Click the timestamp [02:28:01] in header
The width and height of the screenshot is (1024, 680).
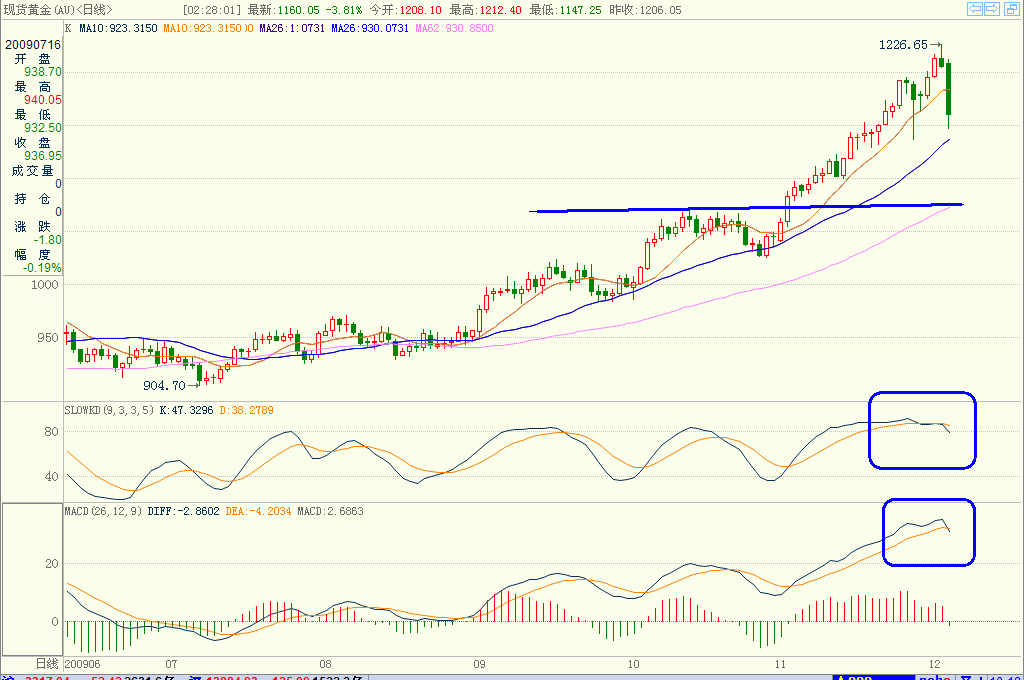pyautogui.click(x=212, y=10)
